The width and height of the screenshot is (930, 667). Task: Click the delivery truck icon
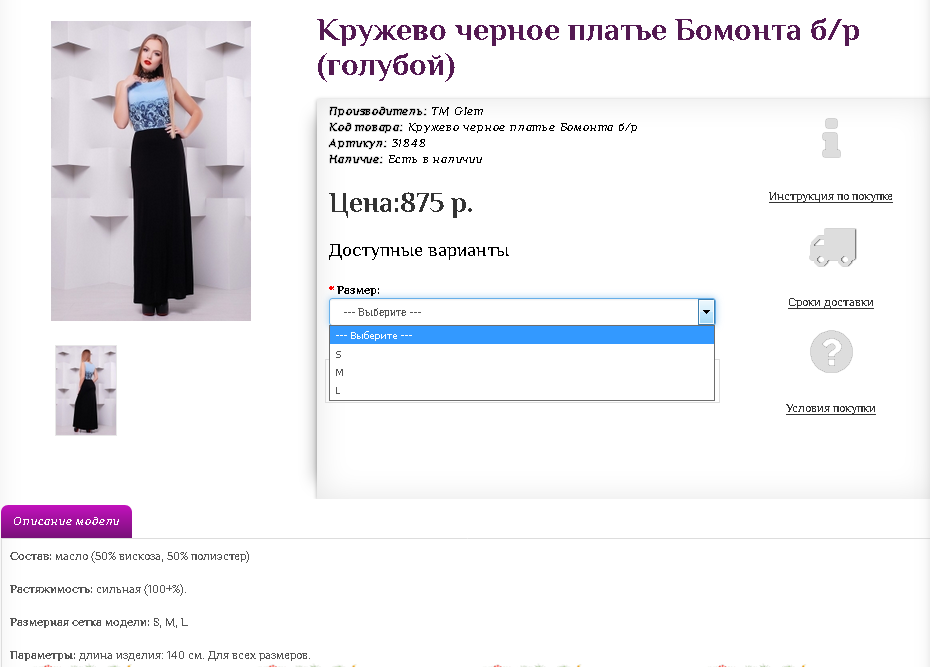point(833,247)
